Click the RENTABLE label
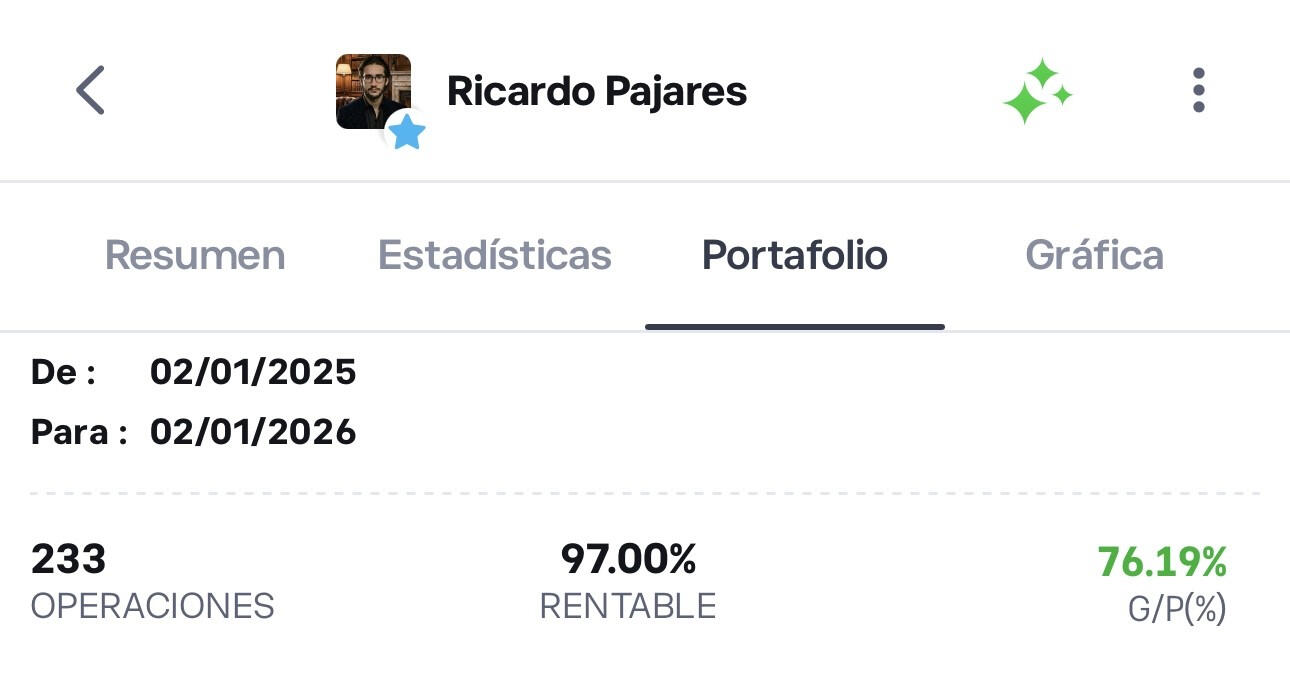1290x699 pixels. (628, 607)
